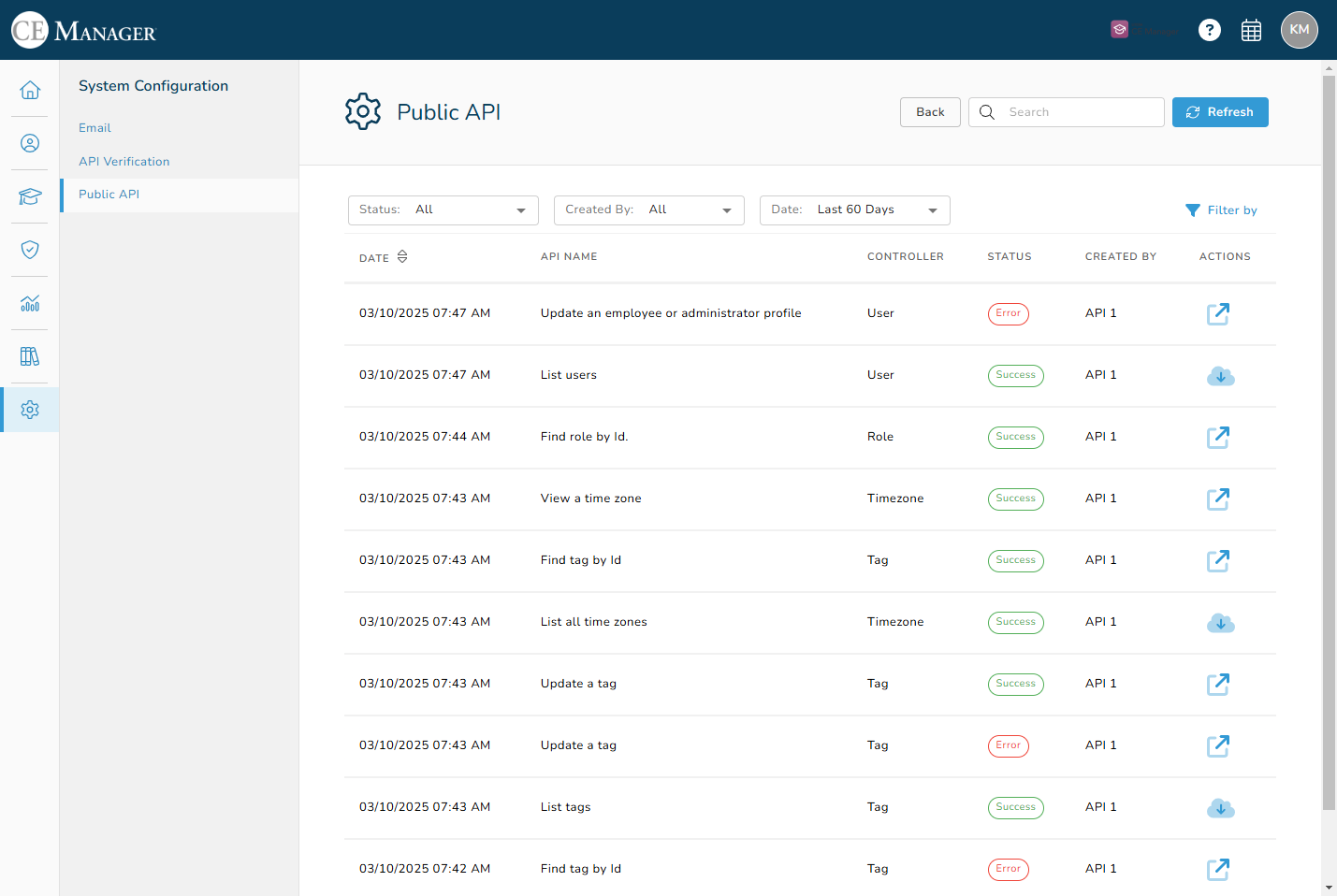Go to Email configuration

[x=94, y=128]
